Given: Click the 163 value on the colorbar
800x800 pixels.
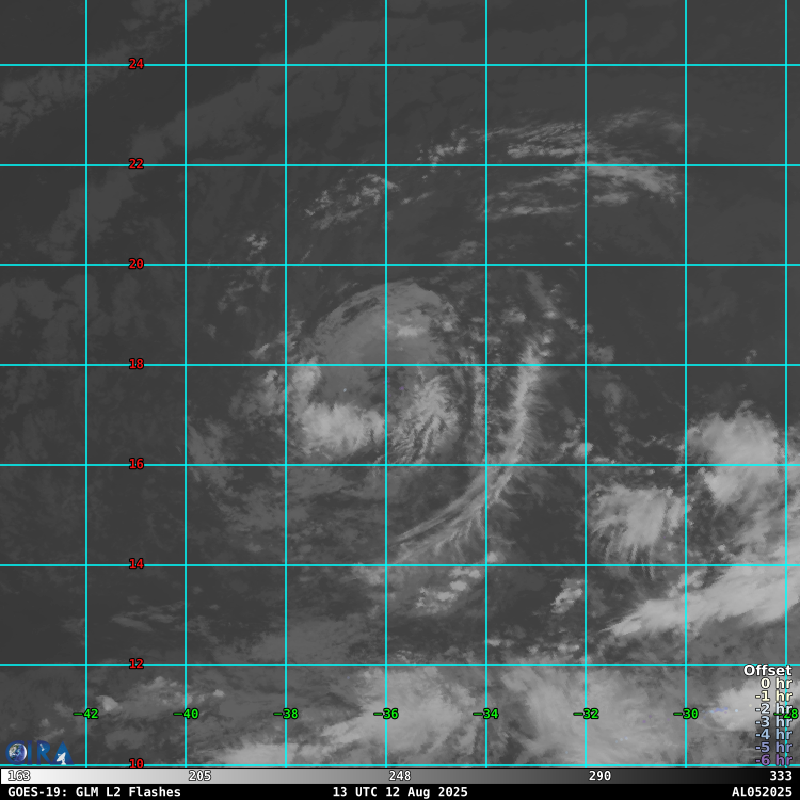Looking at the screenshot, I should pos(19,776).
